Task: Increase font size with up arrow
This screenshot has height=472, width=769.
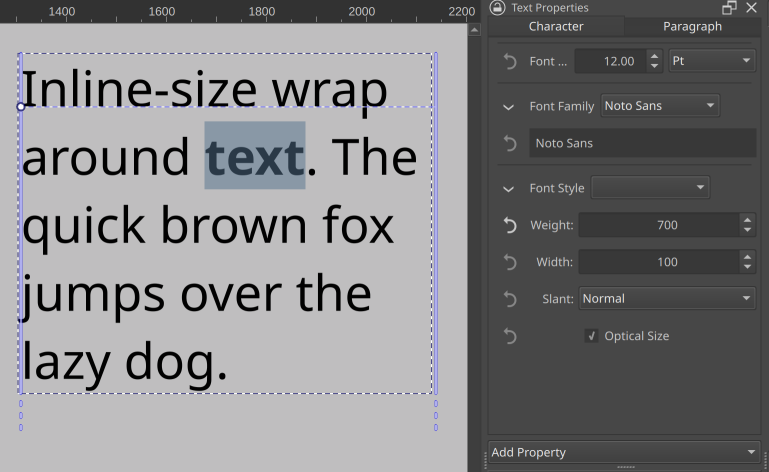Action: coord(654,56)
